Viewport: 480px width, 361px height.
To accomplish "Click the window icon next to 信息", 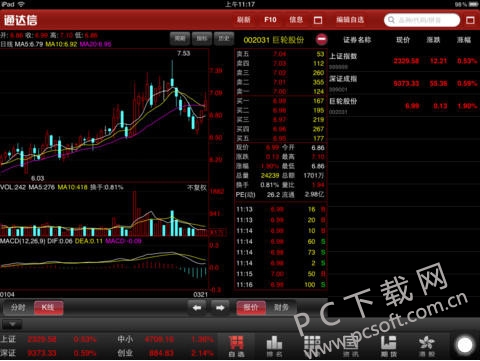I will 318,20.
